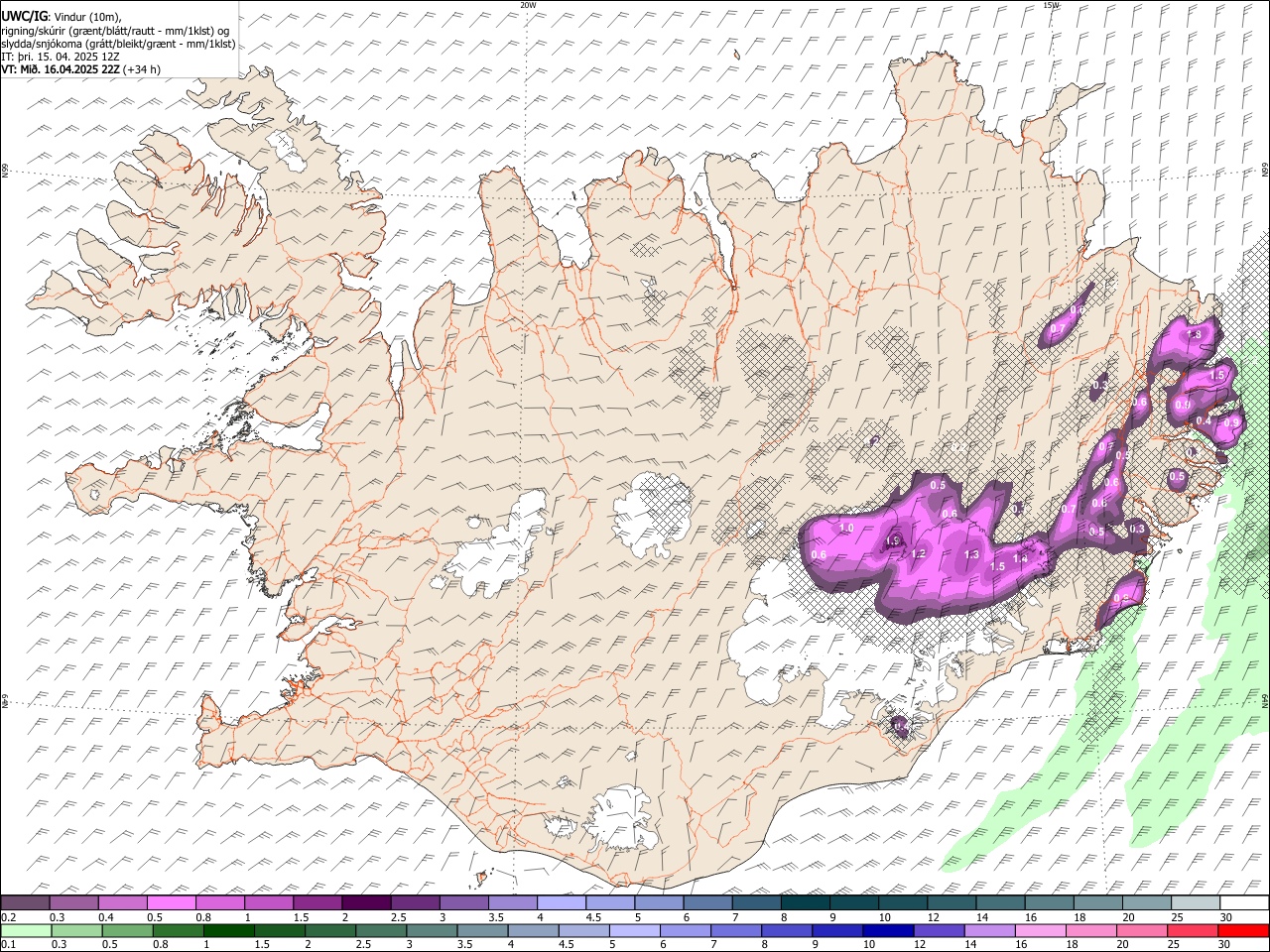Screen dimensions: 1270x952
Task: Click the darkest green 1 swatch in lower legend row
Action: [x=229, y=930]
